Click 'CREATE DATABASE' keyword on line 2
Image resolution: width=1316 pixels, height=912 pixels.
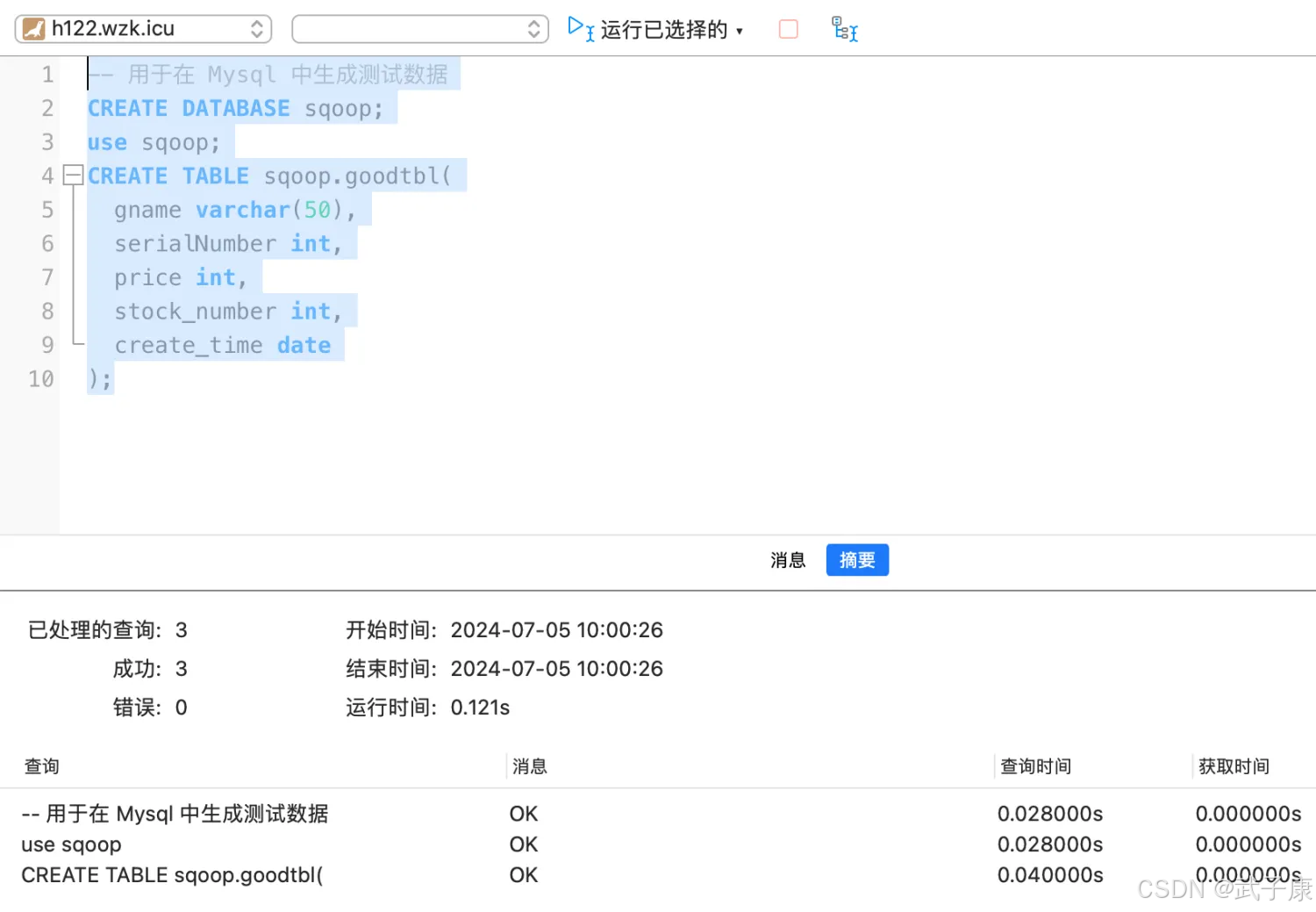point(189,109)
